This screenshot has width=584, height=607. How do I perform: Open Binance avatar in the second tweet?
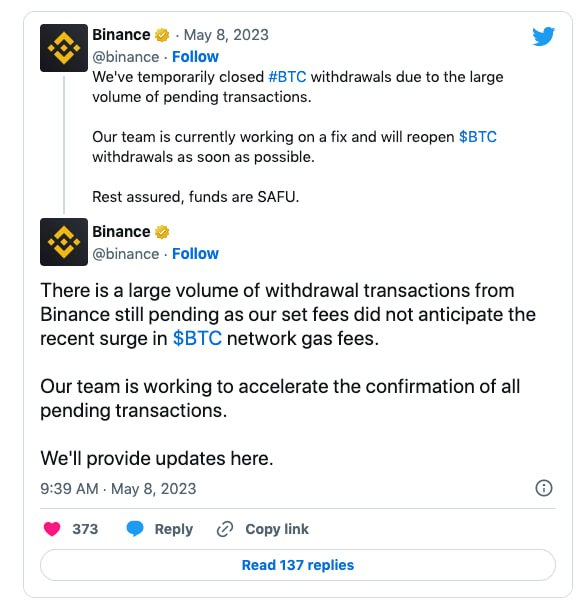point(64,242)
